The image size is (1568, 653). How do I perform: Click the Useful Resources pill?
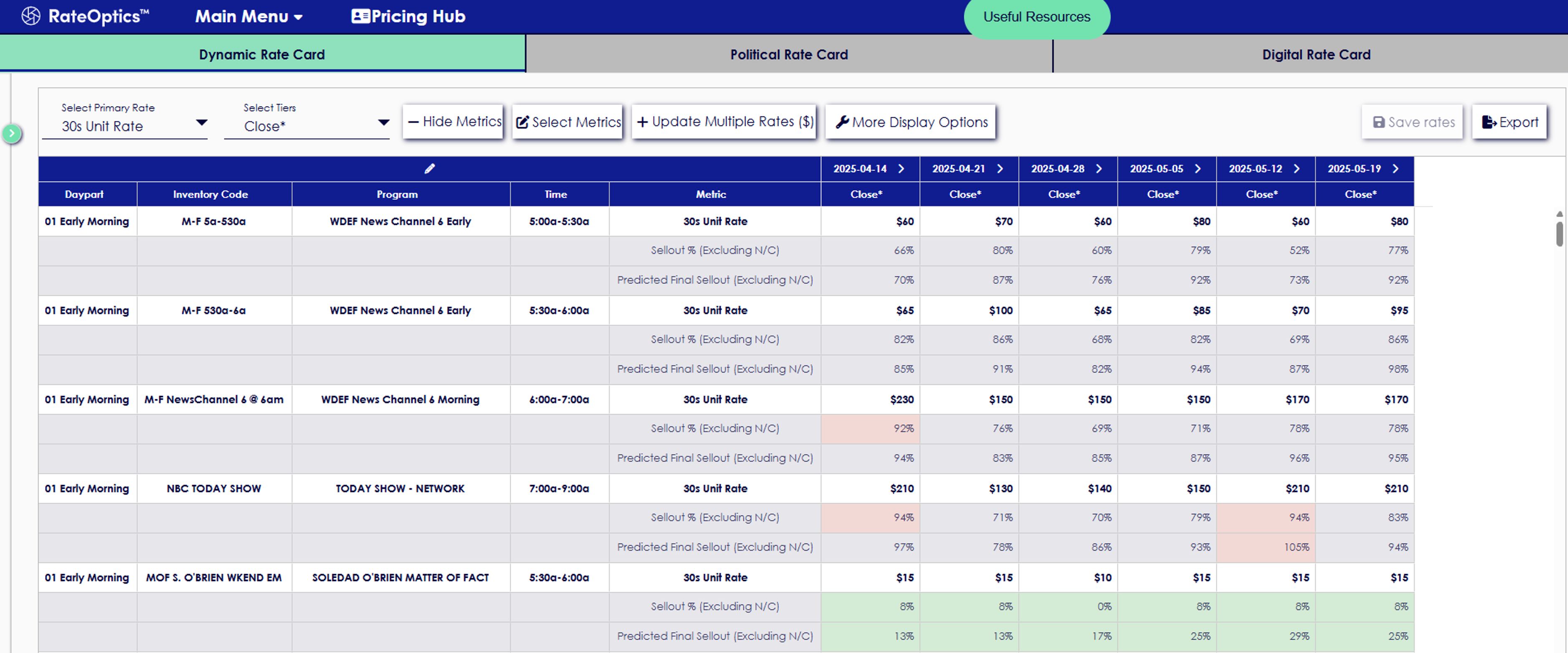tap(1036, 17)
